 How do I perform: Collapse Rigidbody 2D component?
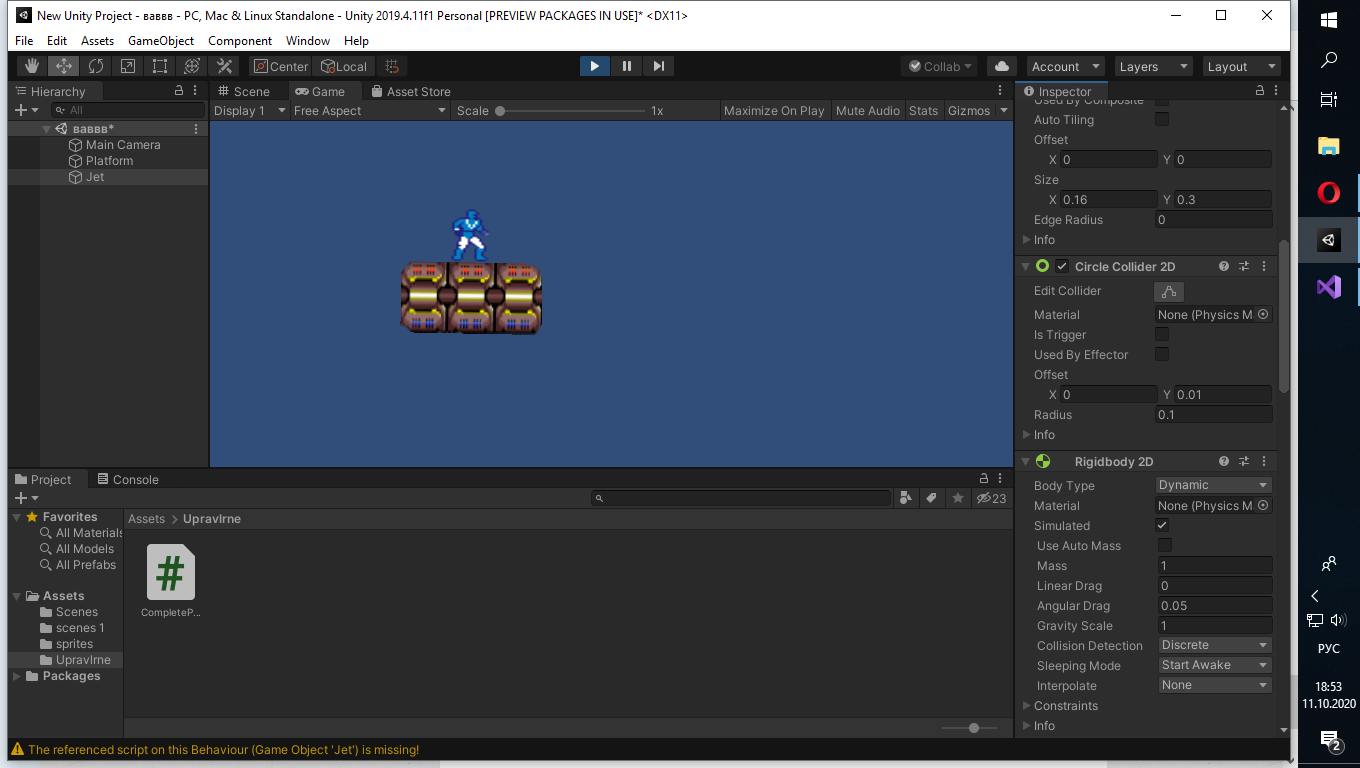(x=1026, y=462)
